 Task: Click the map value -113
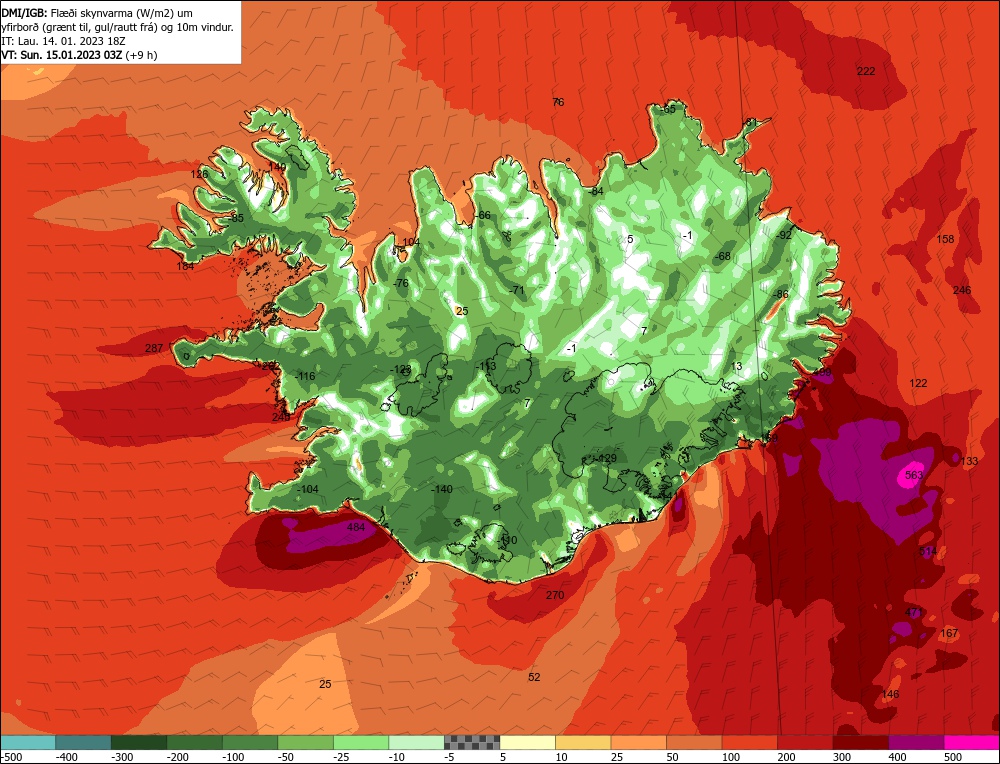pos(486,366)
